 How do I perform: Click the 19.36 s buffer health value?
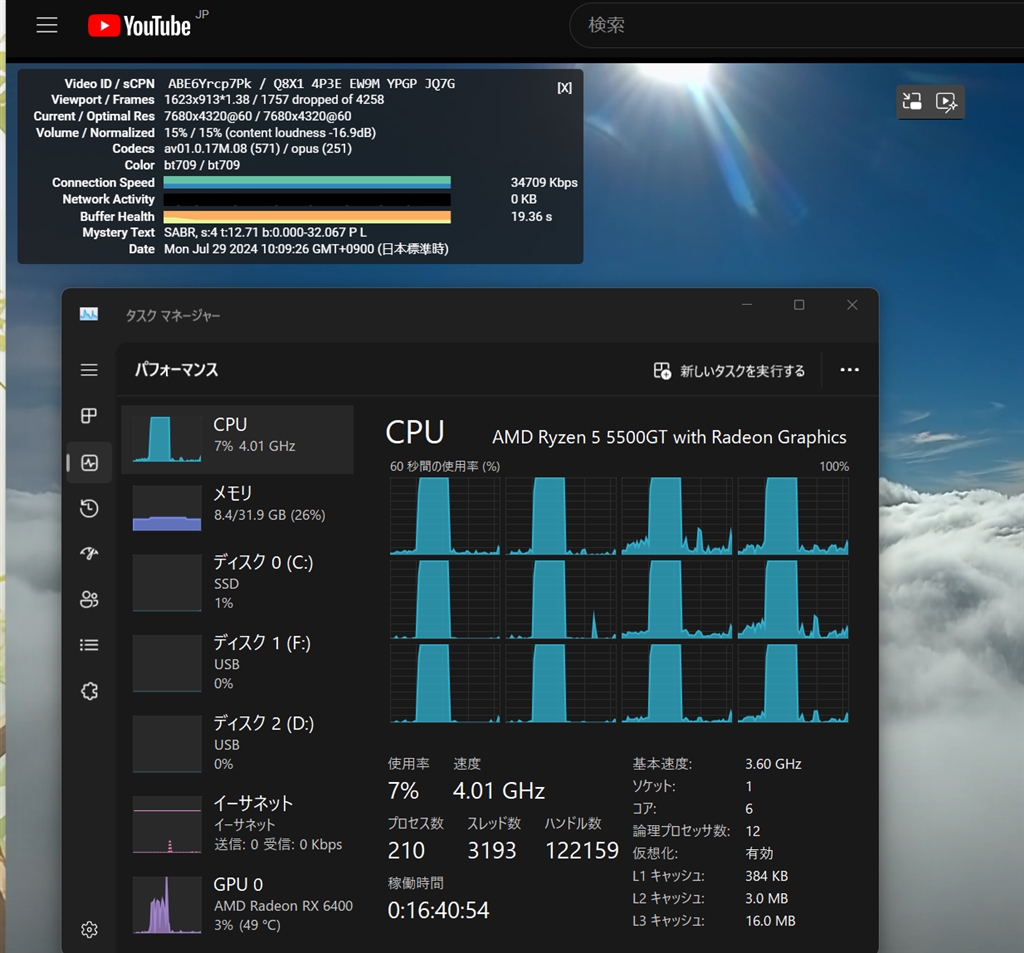click(x=532, y=216)
